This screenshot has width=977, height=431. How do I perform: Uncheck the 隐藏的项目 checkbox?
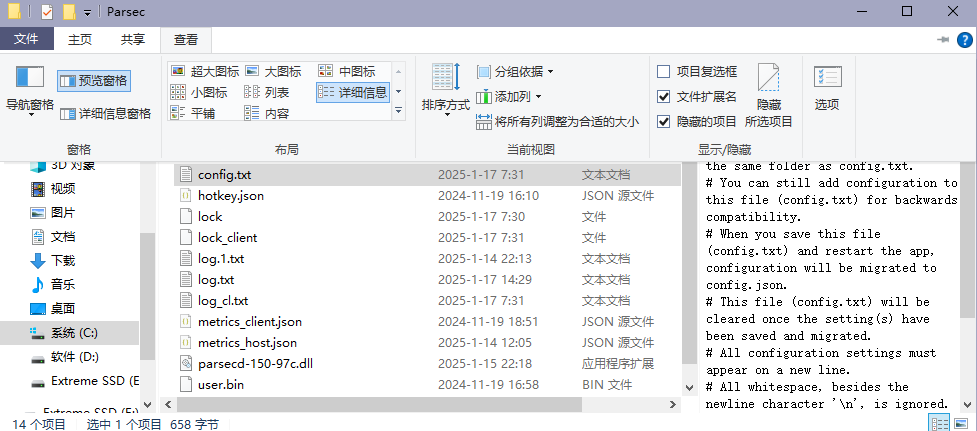[664, 121]
